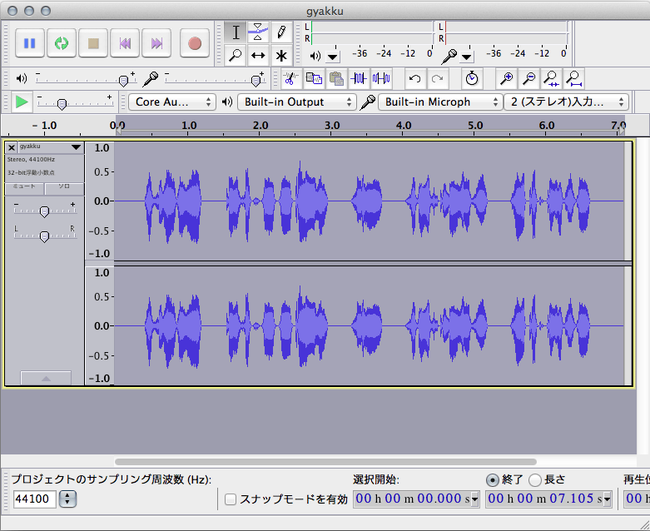Viewport: 650px width, 531px height.
Task: Select the 長さ radio button
Action: tap(535, 480)
